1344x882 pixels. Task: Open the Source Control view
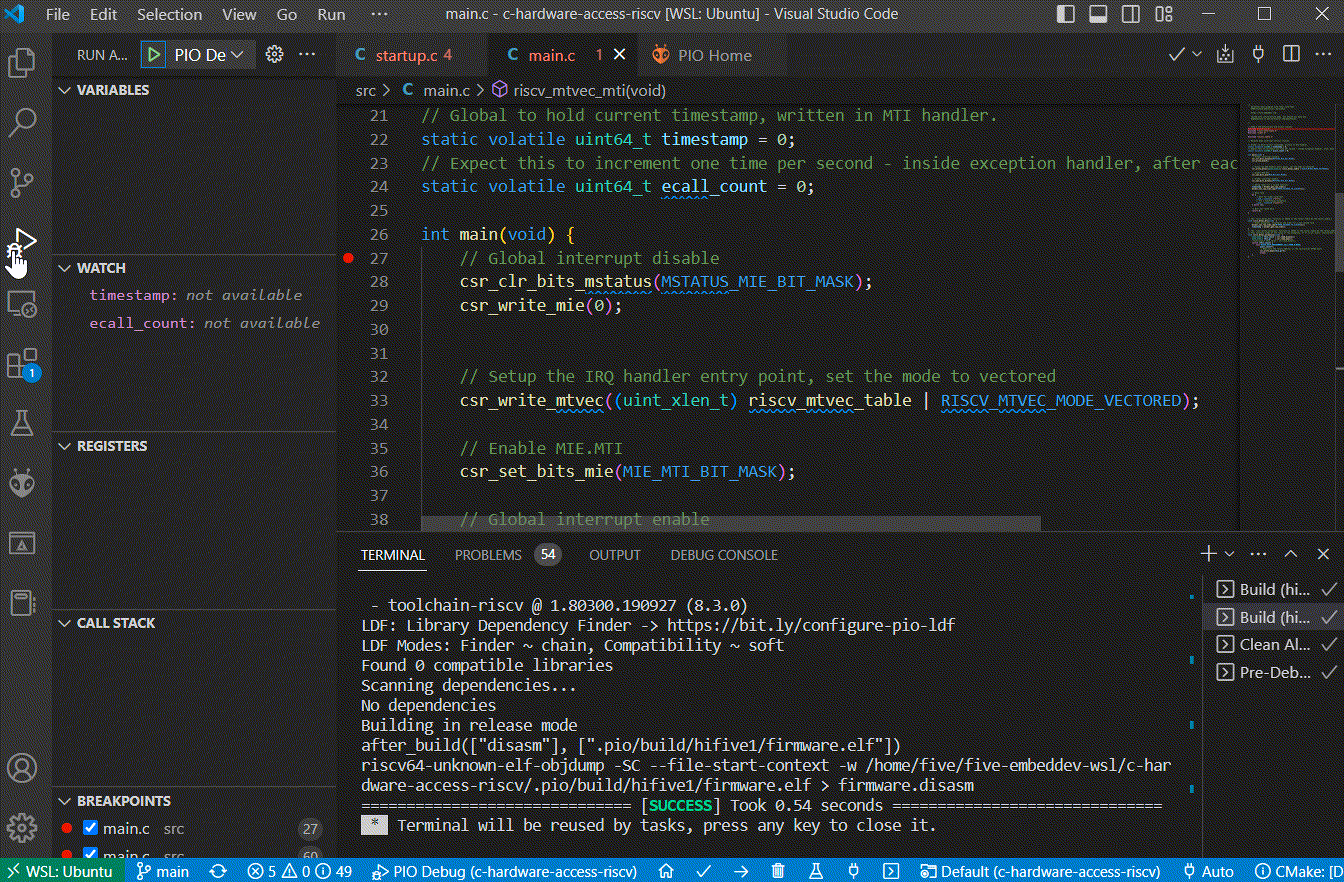coord(22,182)
